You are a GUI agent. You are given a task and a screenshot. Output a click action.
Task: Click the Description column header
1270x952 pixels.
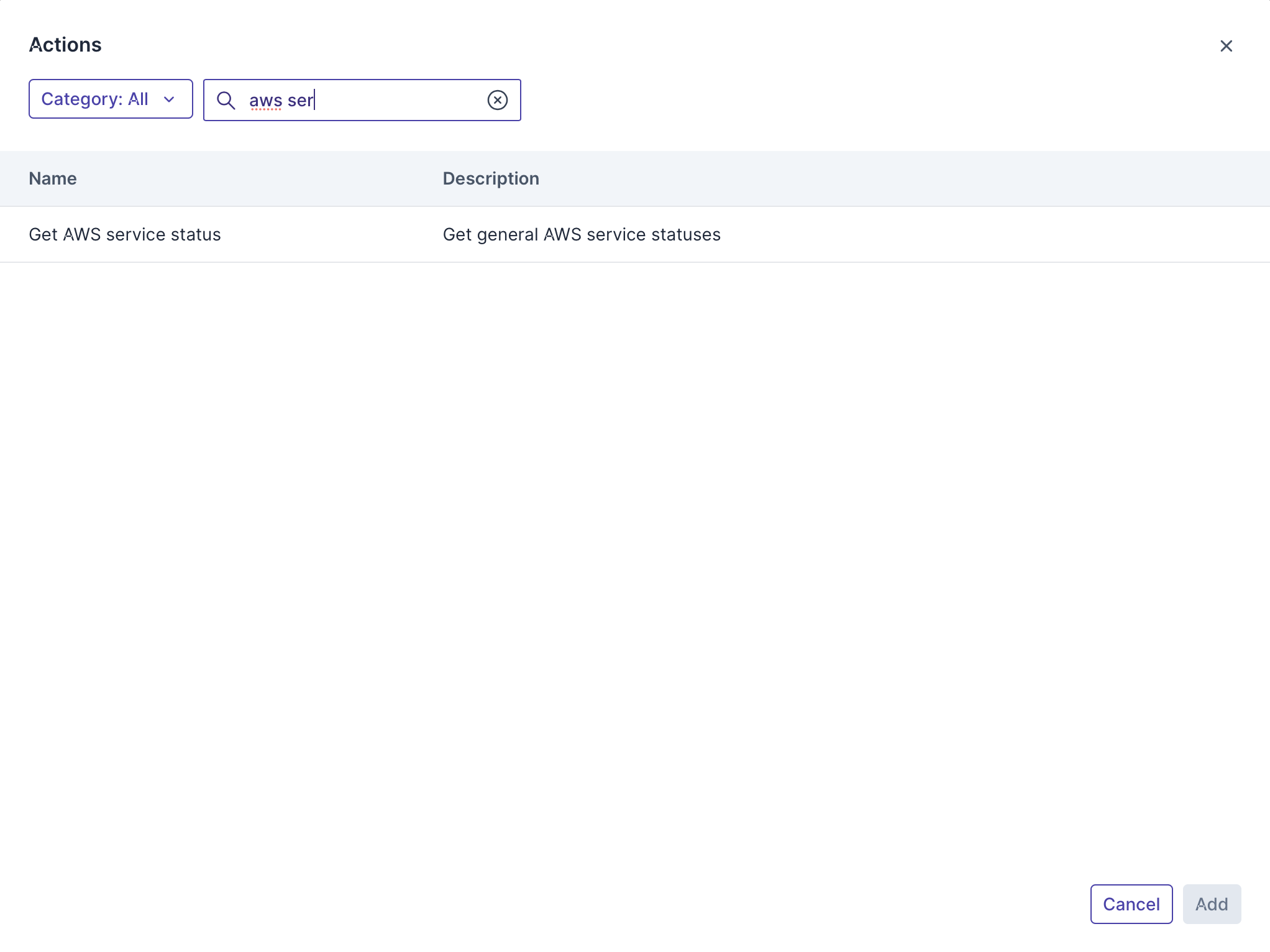click(491, 178)
